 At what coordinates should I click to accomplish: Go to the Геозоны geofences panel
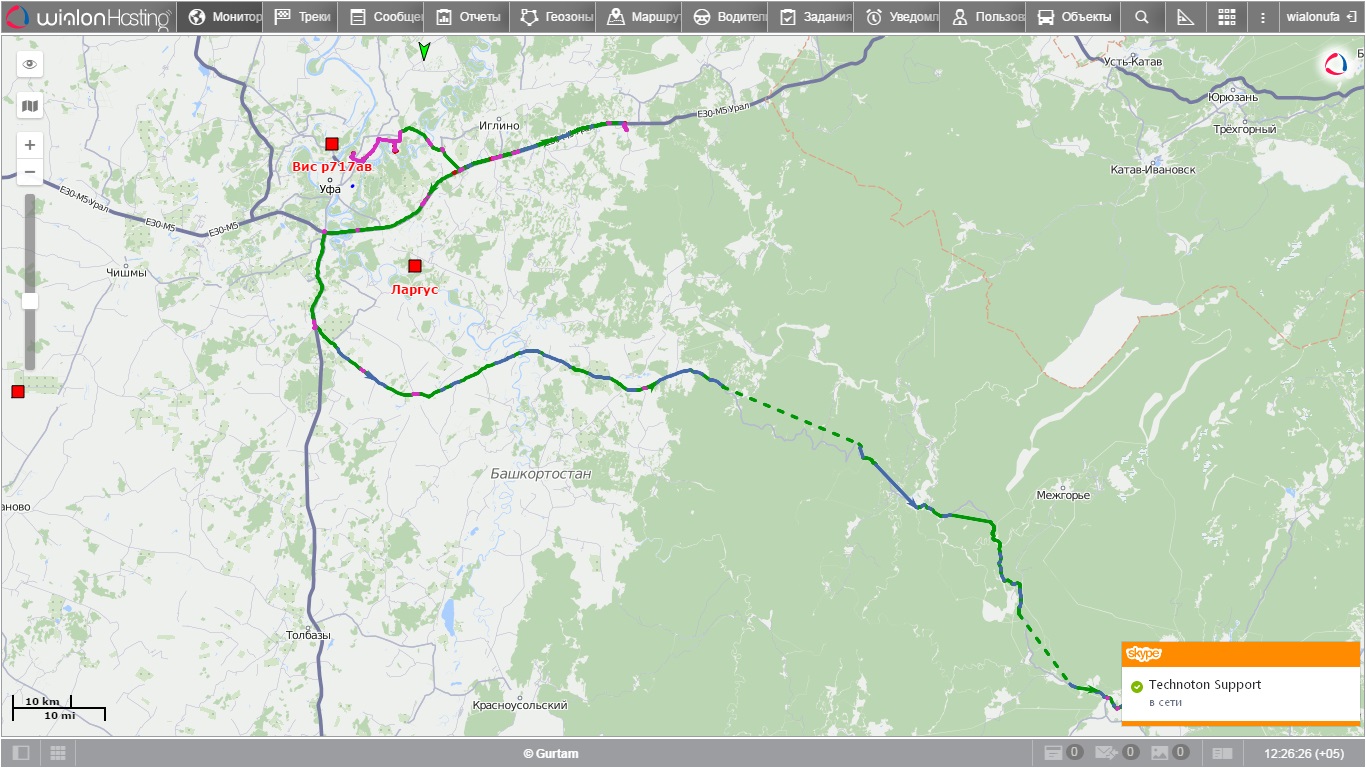[x=557, y=17]
